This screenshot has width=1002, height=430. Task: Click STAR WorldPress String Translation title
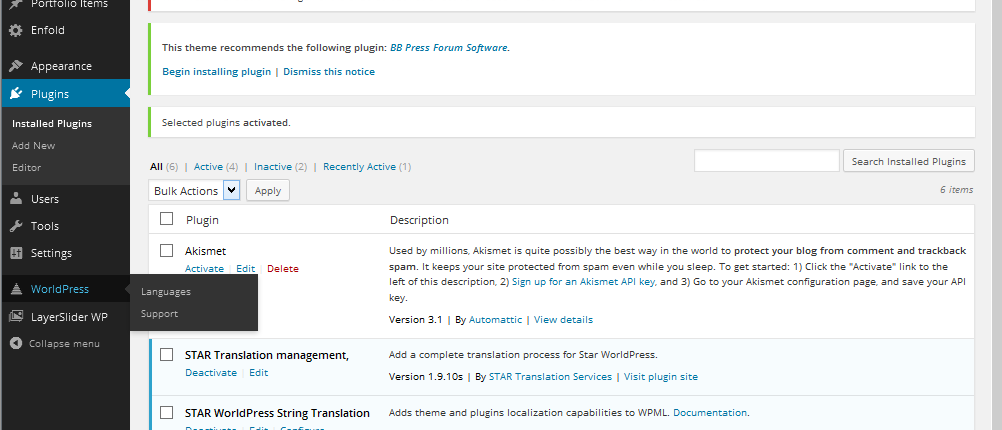277,413
